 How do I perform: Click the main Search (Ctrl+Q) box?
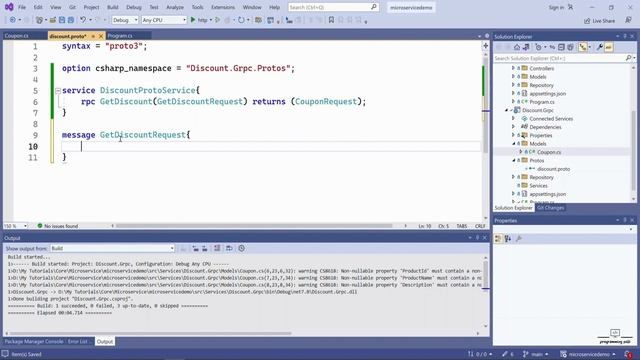click(x=333, y=7)
